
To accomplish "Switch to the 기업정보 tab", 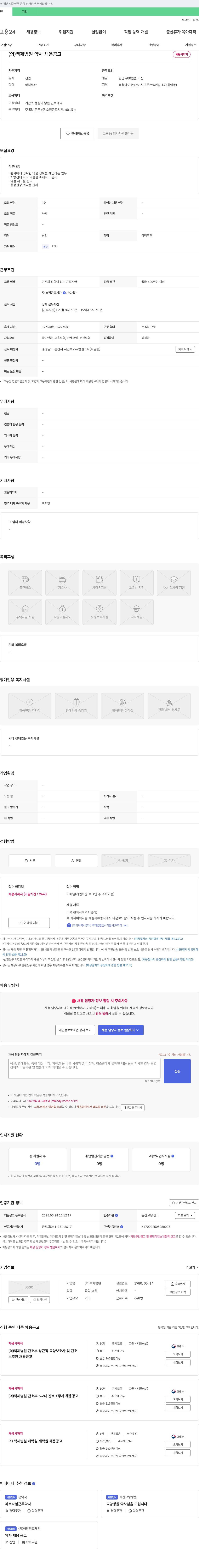I will [191, 45].
